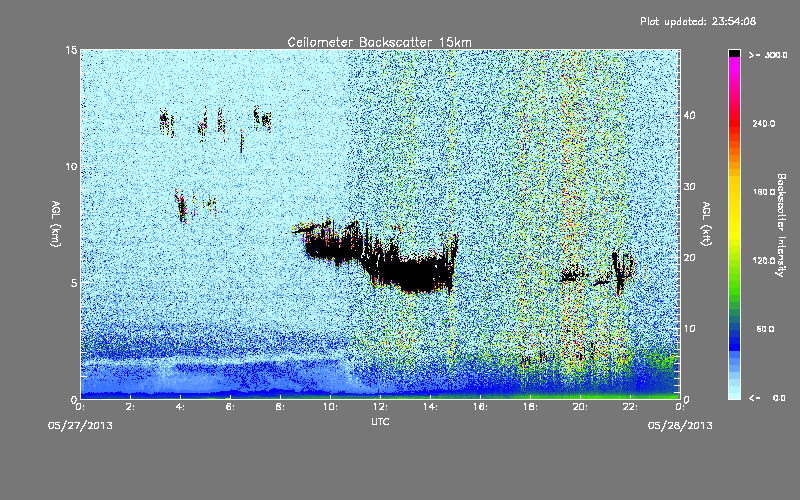Viewport: 800px width, 500px height.
Task: Click the 'AGL (kft)' right axis label
Action: (706, 223)
